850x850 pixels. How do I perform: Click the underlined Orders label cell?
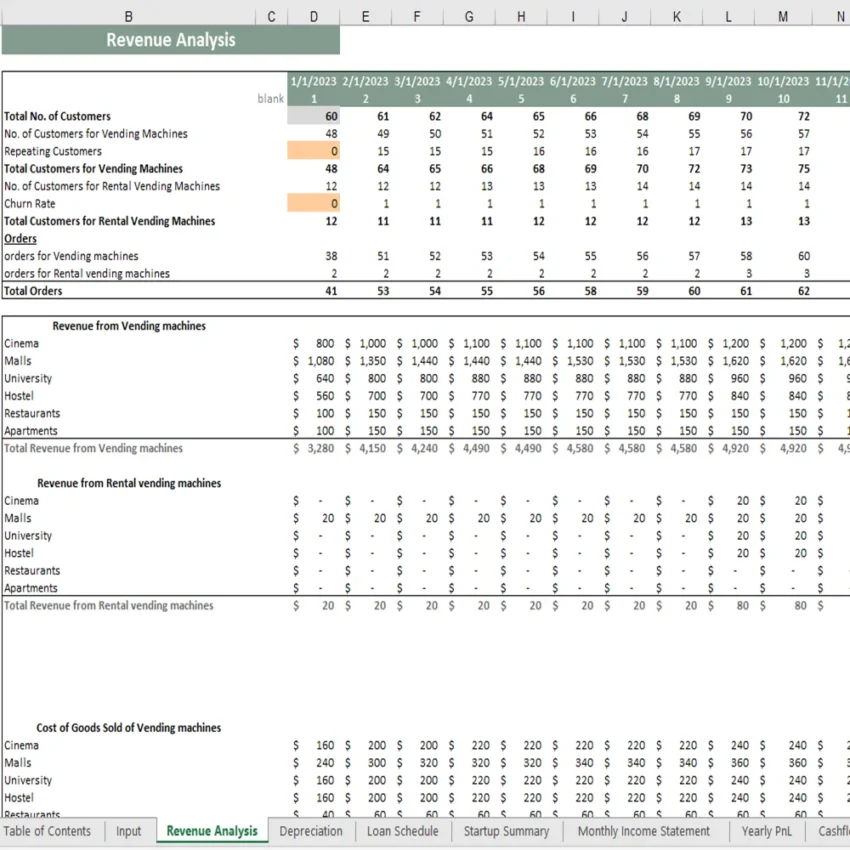(21, 238)
